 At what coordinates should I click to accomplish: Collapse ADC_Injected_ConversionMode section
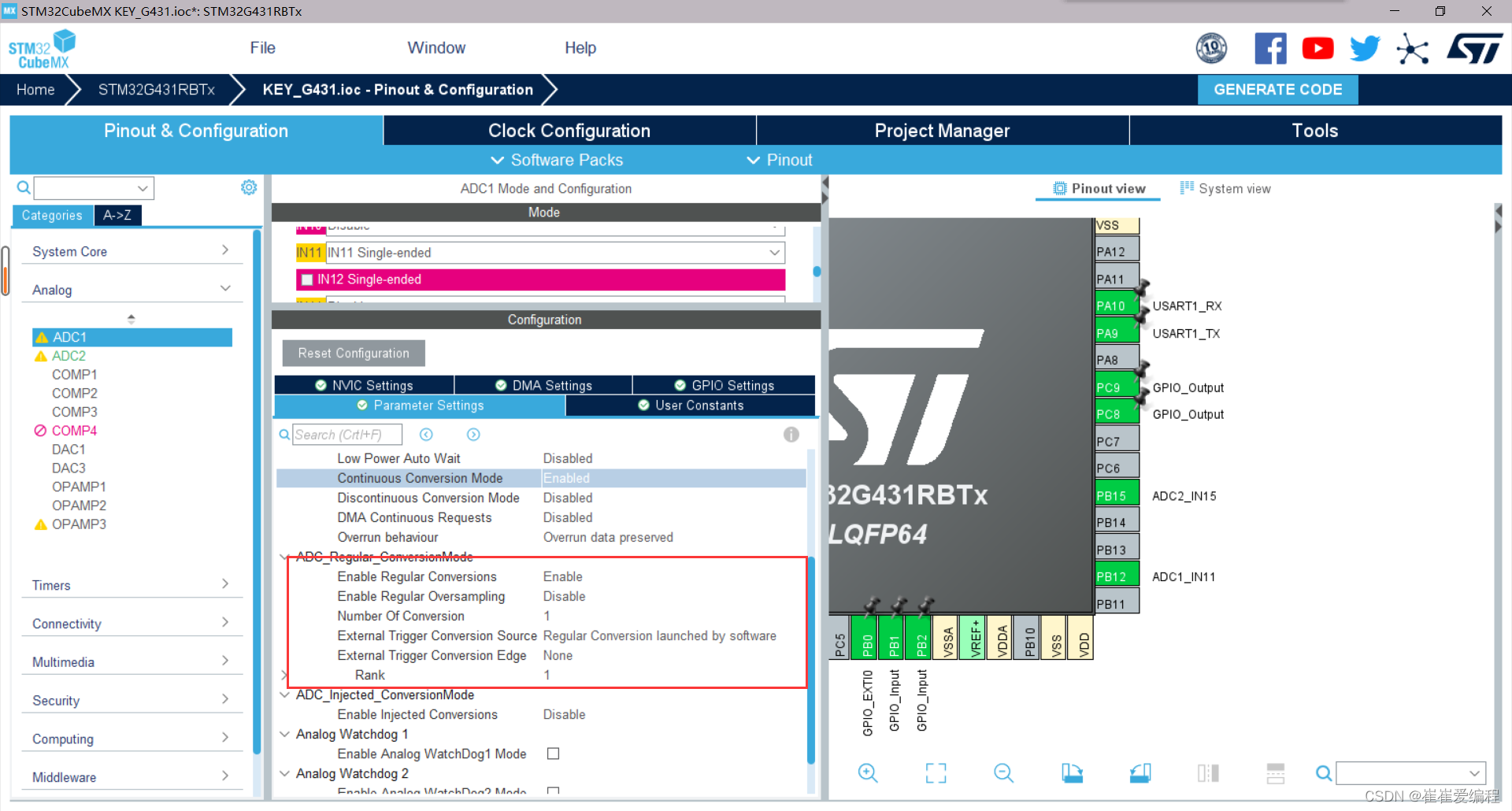(x=284, y=694)
